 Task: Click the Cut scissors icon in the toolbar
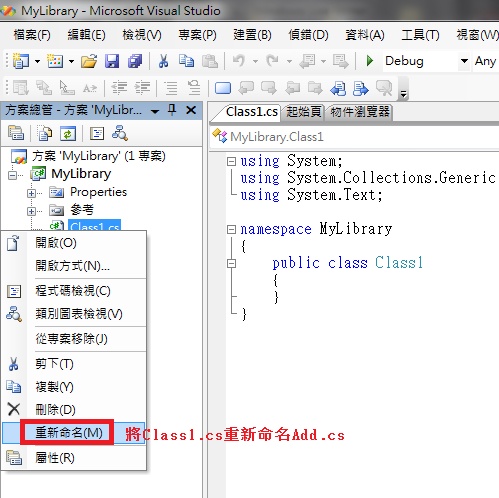(163, 61)
